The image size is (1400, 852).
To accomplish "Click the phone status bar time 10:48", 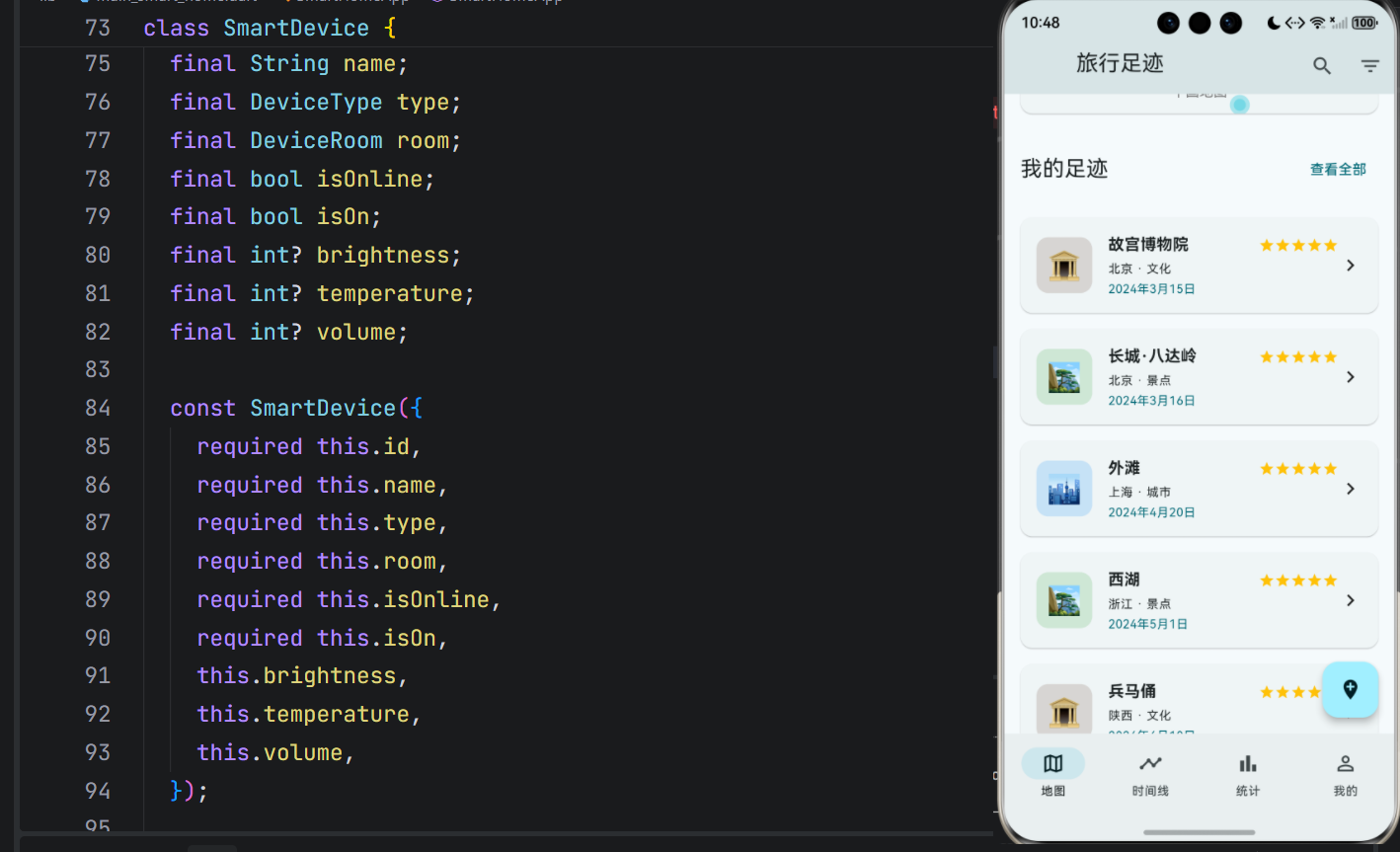I will [1041, 23].
